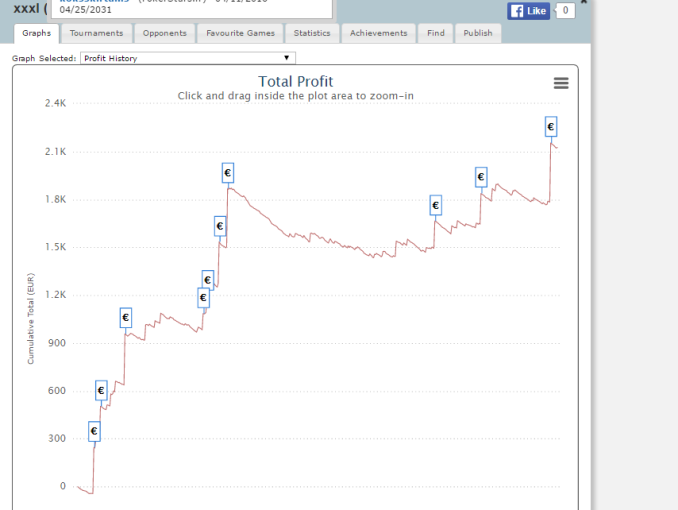Open the Statistics tab
678x510 pixels.
(312, 33)
